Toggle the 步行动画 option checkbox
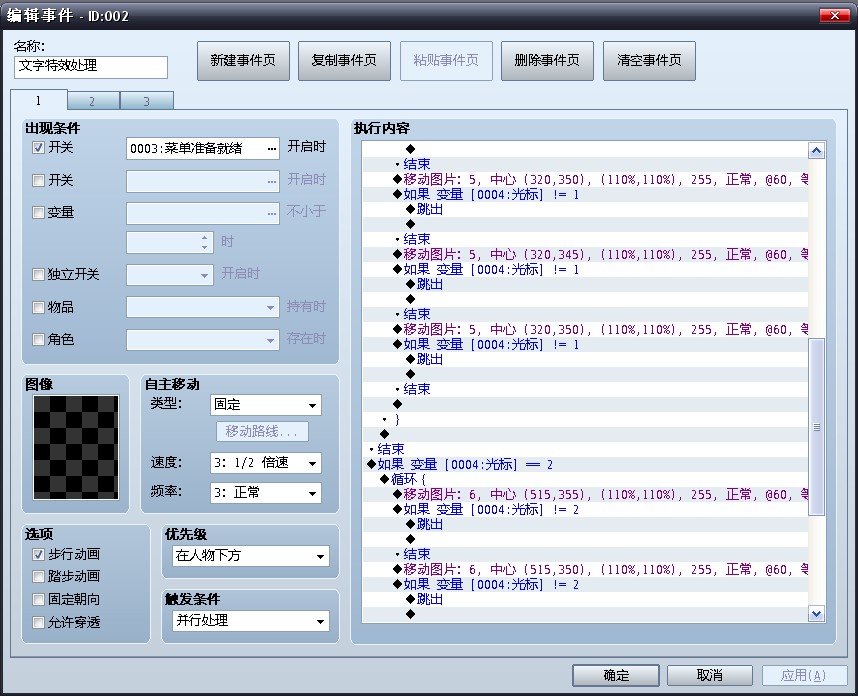Screen dimensions: 858x696 pos(38,555)
